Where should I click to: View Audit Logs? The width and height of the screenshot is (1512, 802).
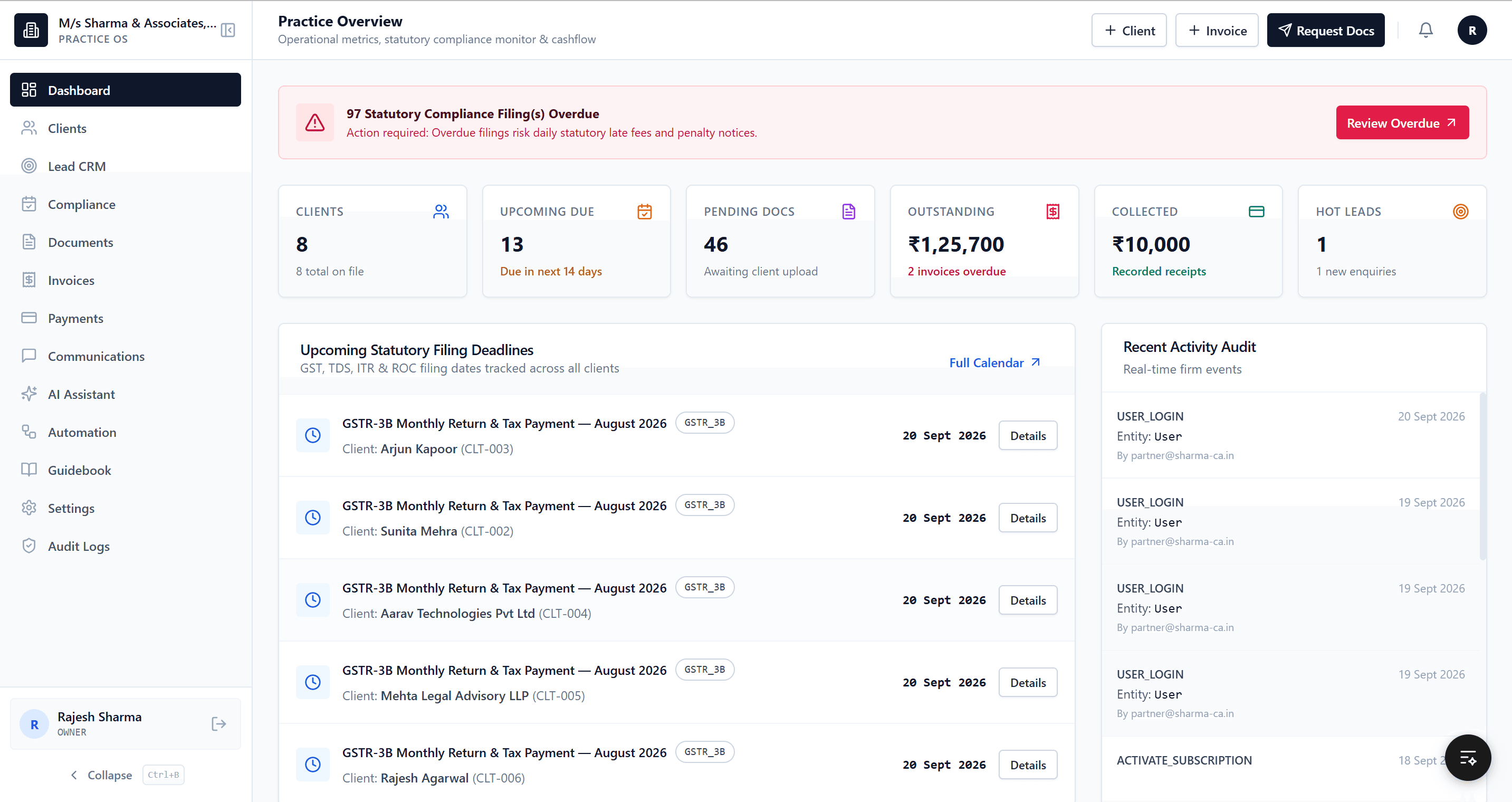[125, 546]
